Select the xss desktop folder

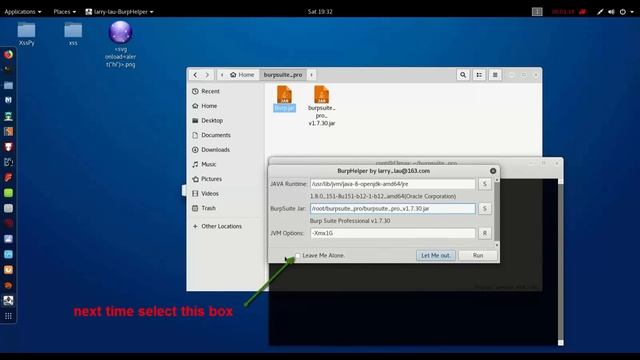[73, 34]
